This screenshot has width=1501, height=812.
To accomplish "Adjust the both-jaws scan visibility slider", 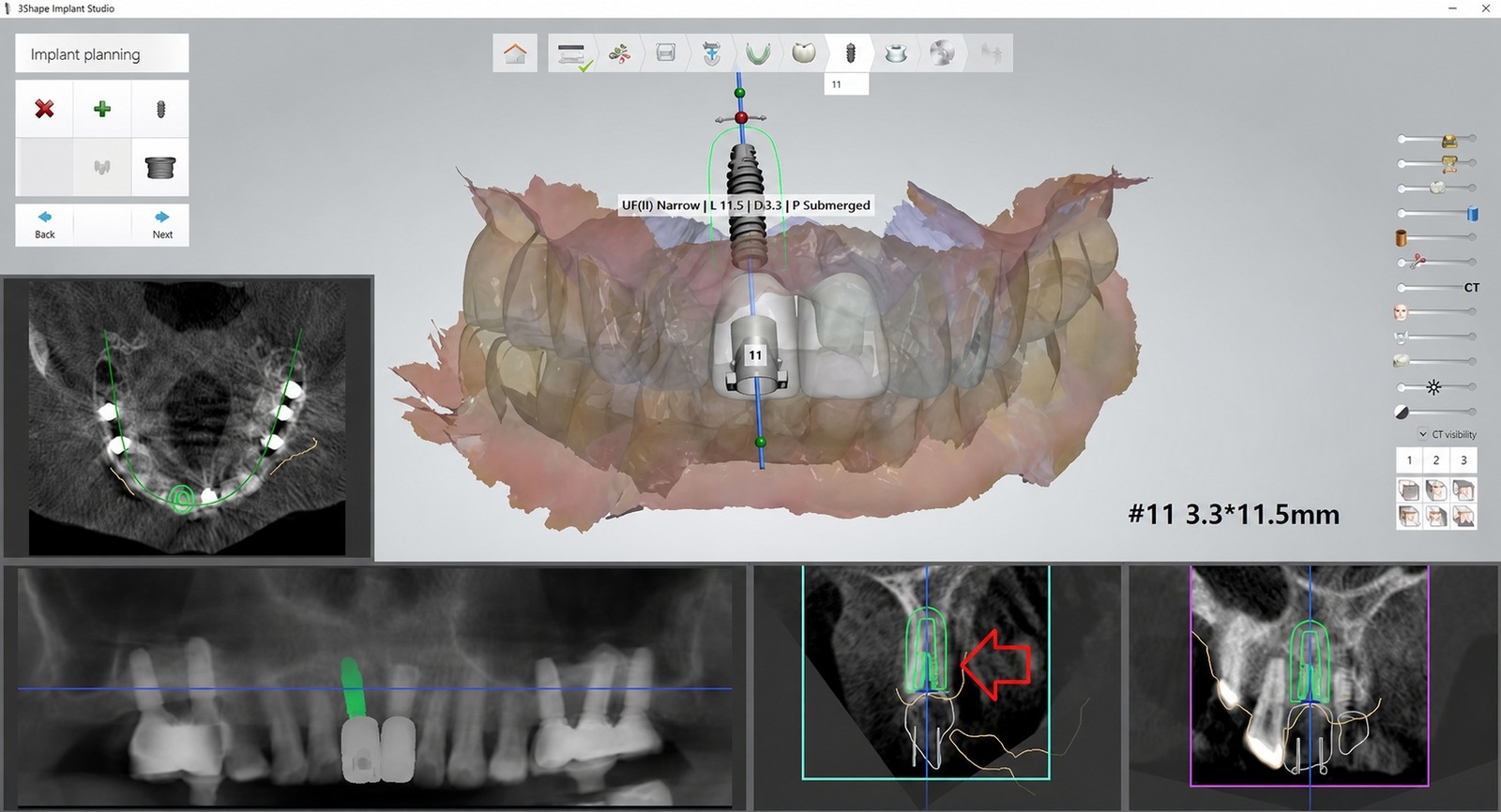I will [1436, 164].
